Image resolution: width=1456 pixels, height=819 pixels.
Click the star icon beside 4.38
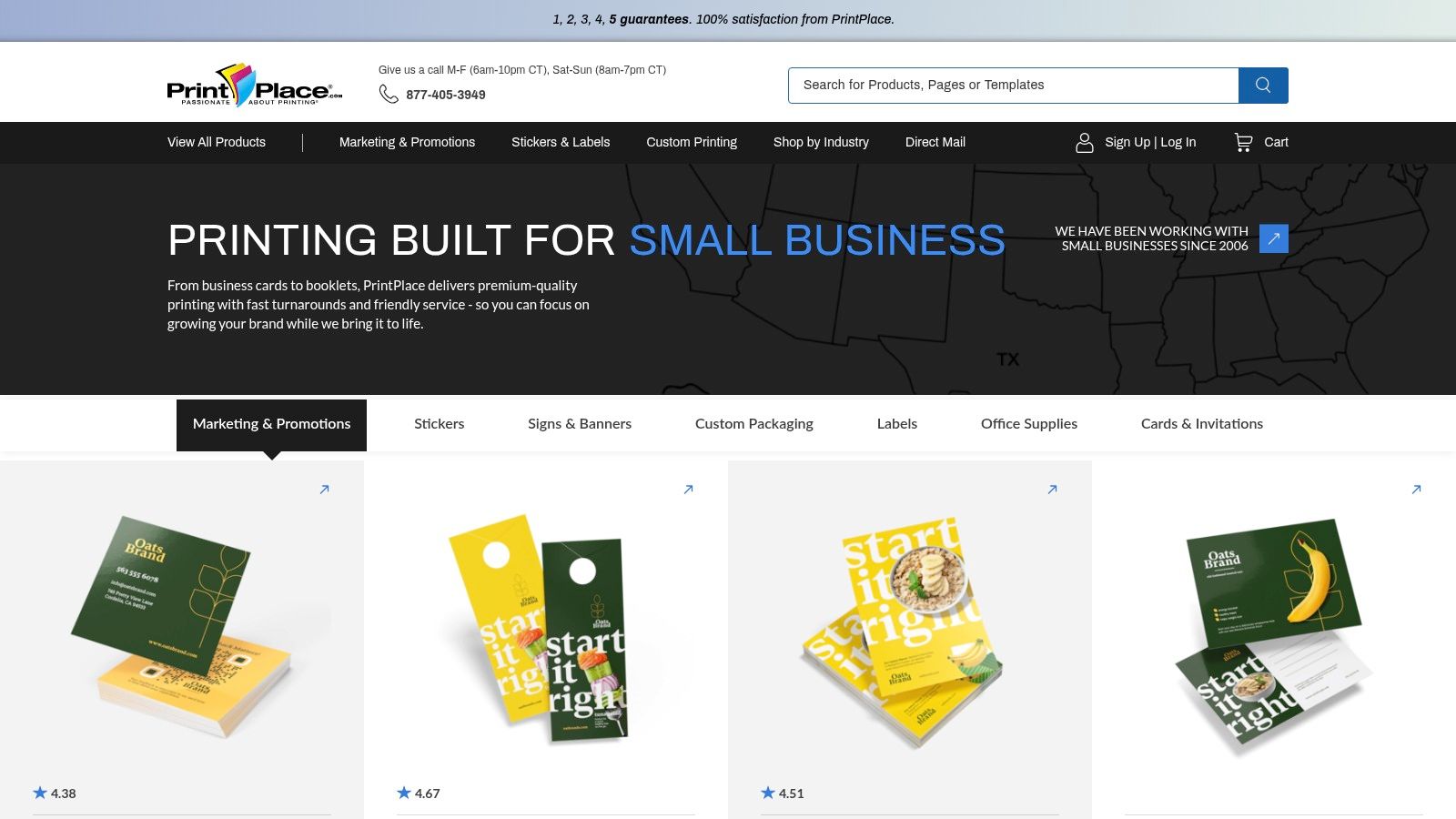click(40, 793)
